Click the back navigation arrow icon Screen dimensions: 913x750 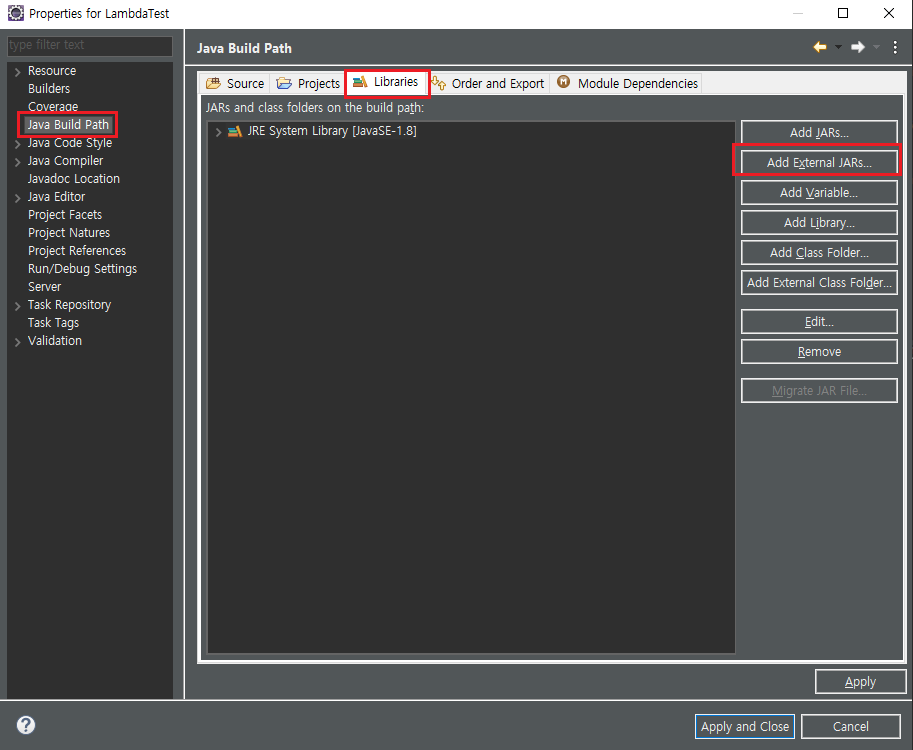click(820, 47)
